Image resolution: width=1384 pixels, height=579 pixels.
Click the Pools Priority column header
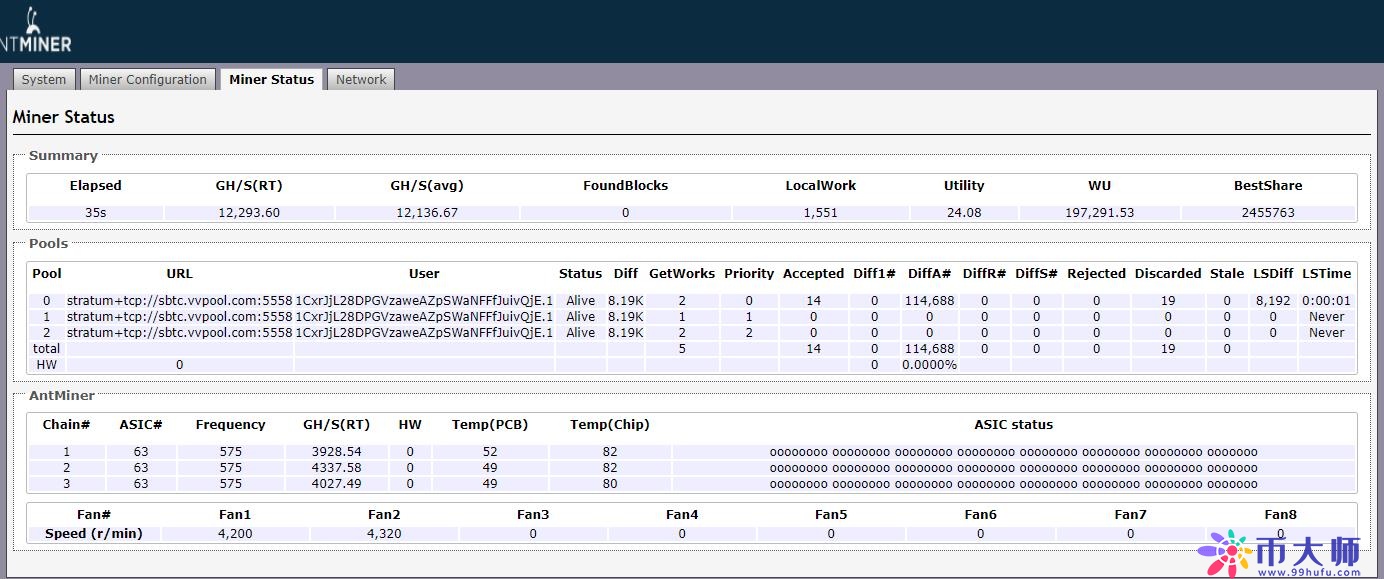[749, 273]
